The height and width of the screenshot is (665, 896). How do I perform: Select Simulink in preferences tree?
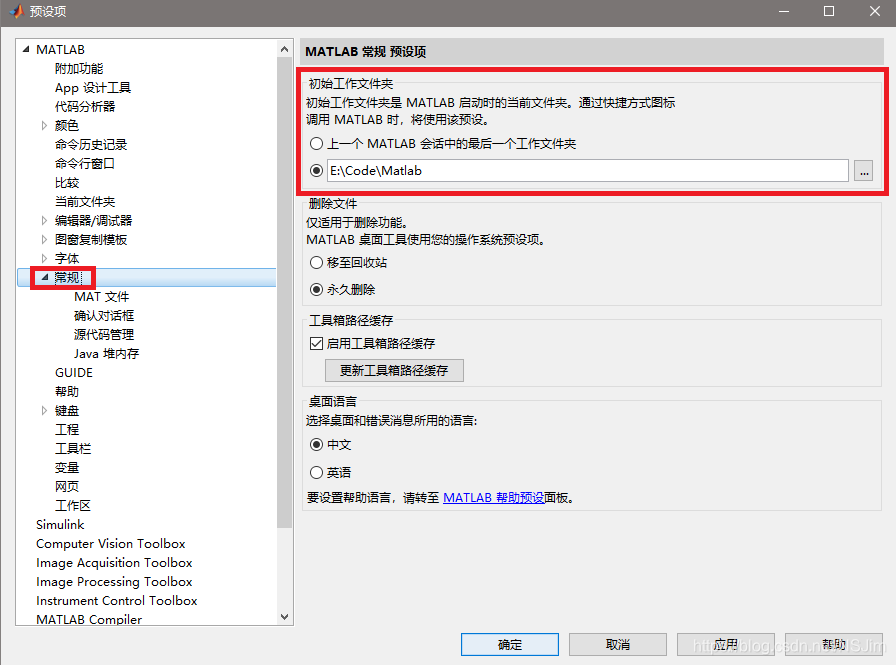[60, 524]
